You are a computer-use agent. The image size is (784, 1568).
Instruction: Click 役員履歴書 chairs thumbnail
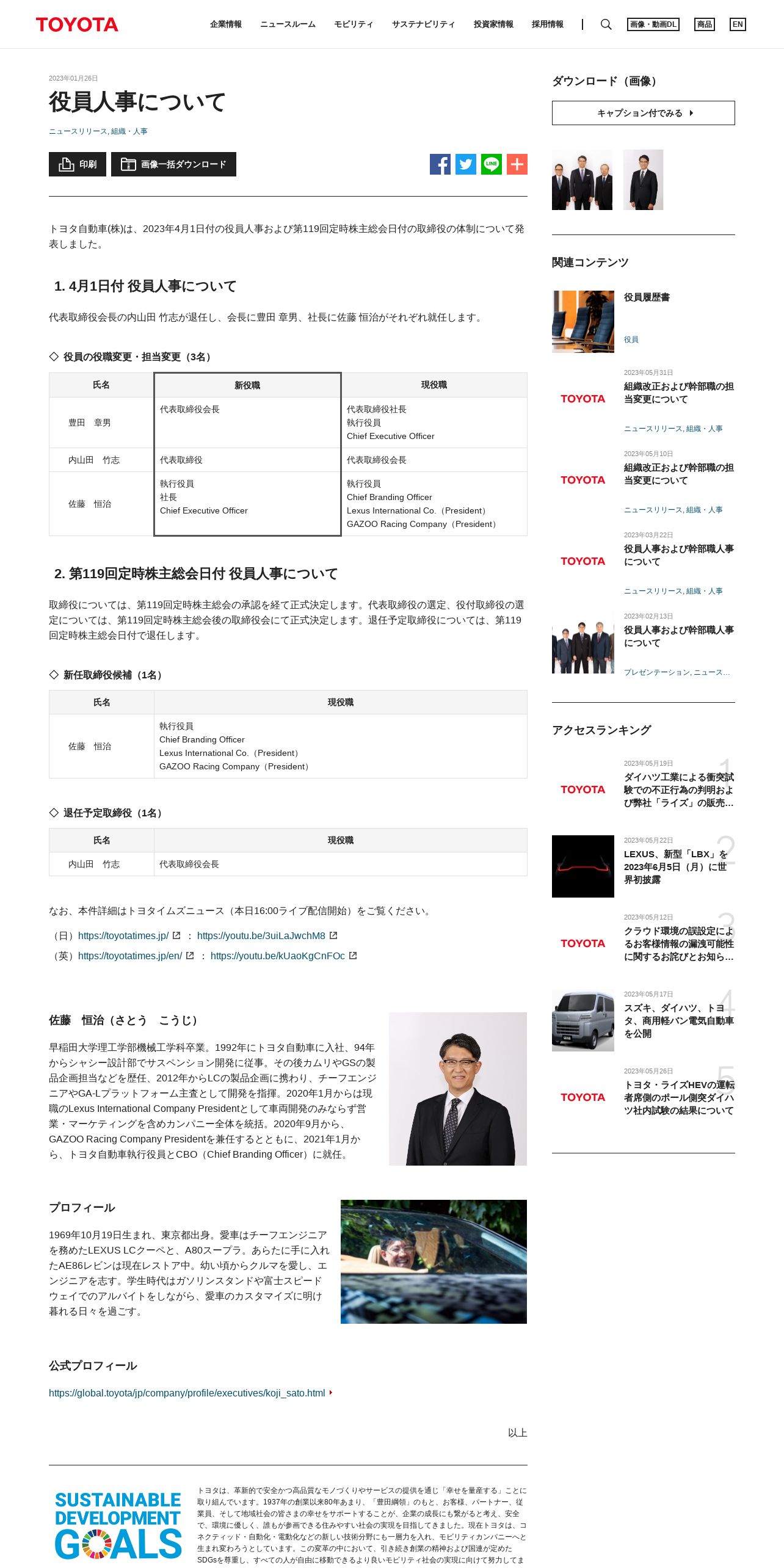pos(583,322)
